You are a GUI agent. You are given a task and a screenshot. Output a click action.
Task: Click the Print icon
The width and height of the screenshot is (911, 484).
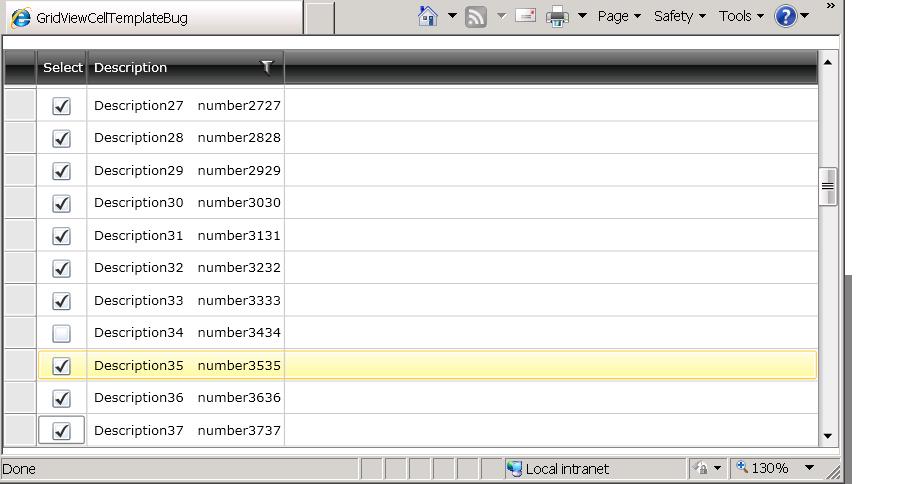point(557,16)
